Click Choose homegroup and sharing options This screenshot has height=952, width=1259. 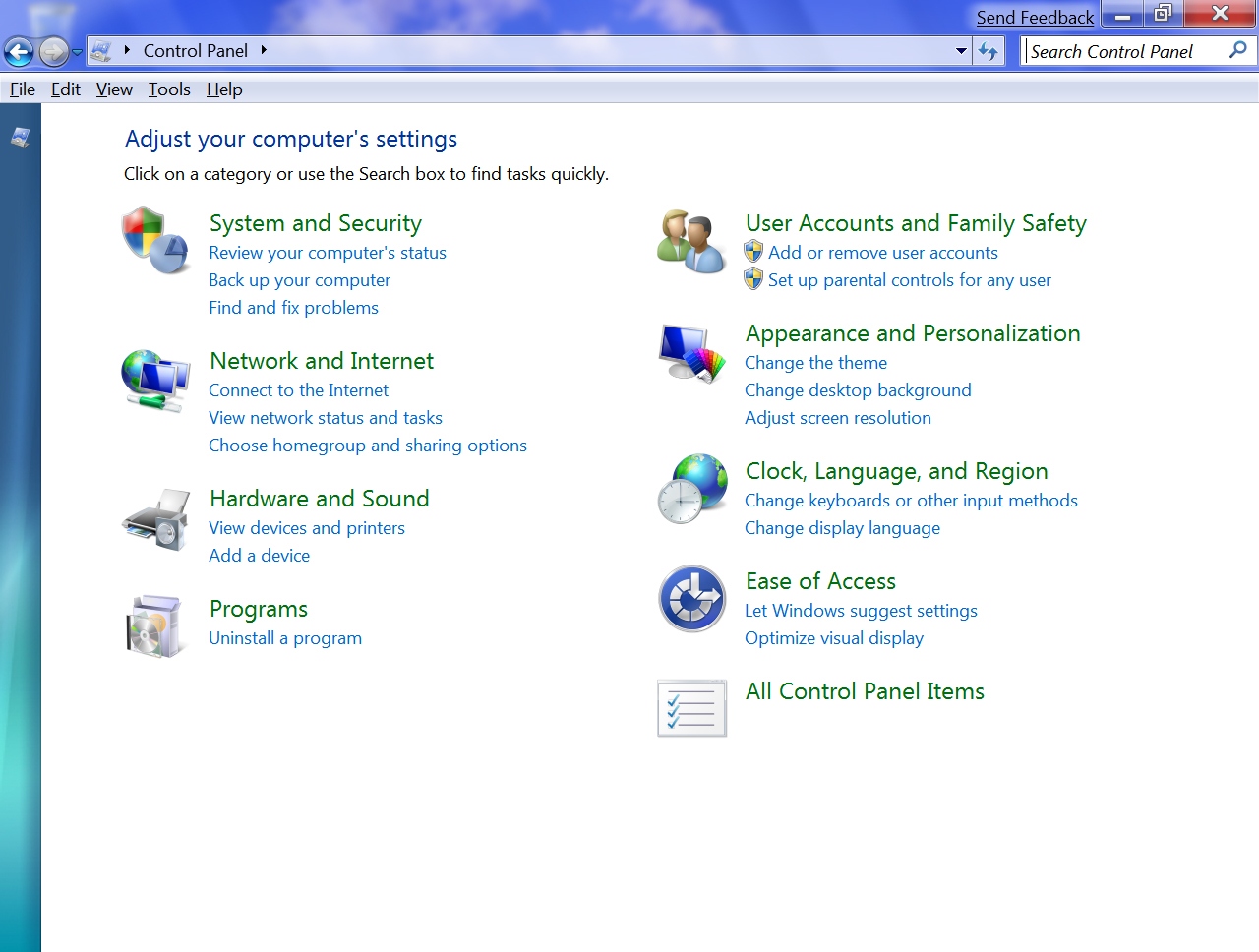coord(368,446)
